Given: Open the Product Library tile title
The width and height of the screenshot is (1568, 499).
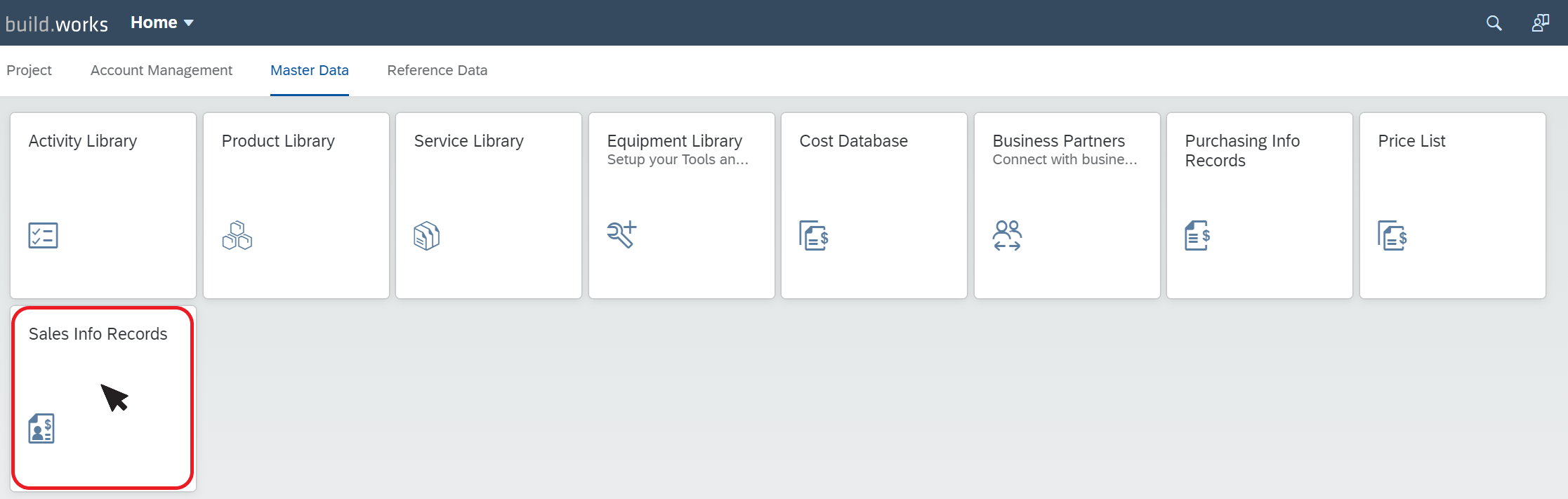Looking at the screenshot, I should [278, 141].
